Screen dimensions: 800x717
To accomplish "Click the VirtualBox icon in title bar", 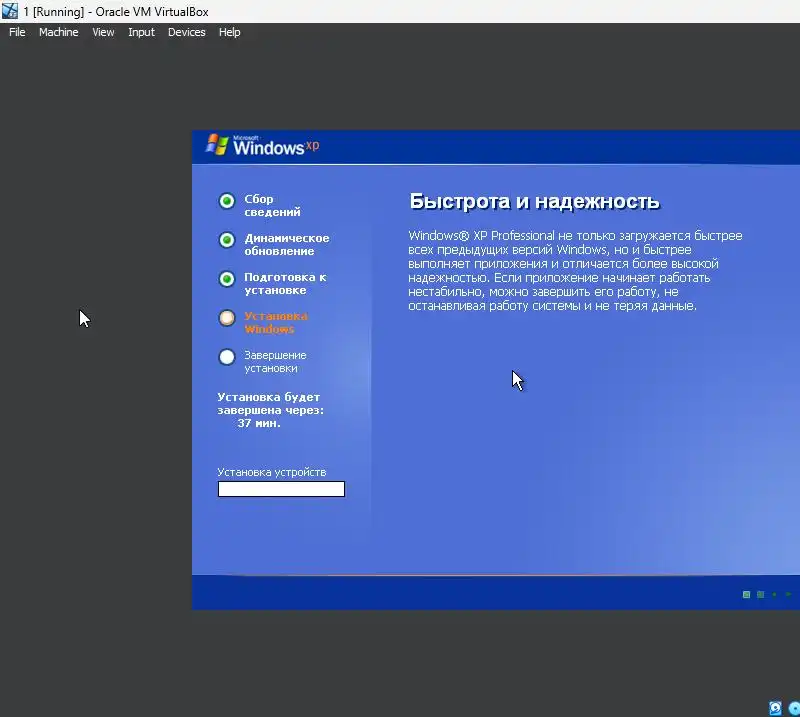I will (x=10, y=11).
